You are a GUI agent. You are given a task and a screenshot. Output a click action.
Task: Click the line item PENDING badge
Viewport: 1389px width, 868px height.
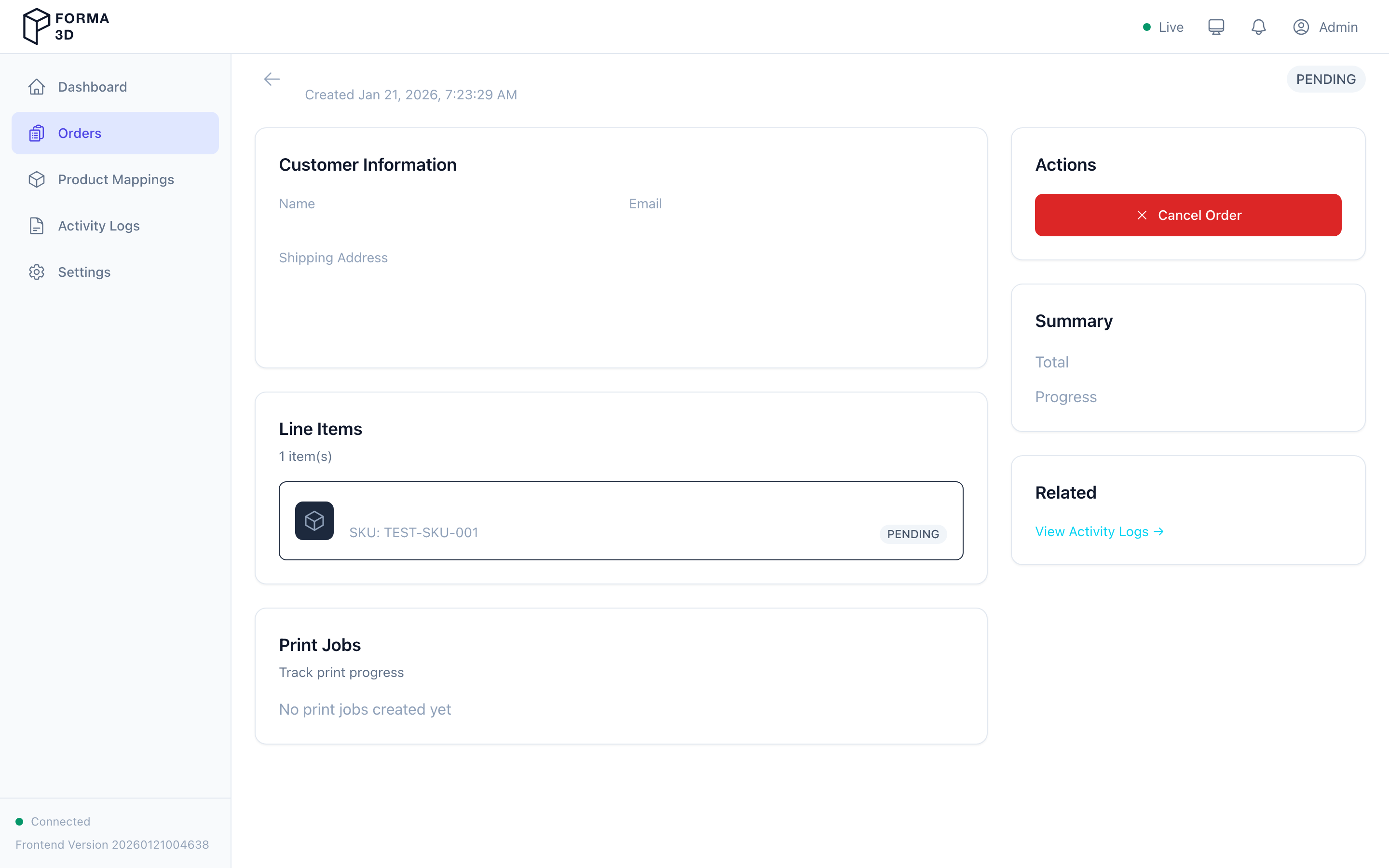(912, 534)
